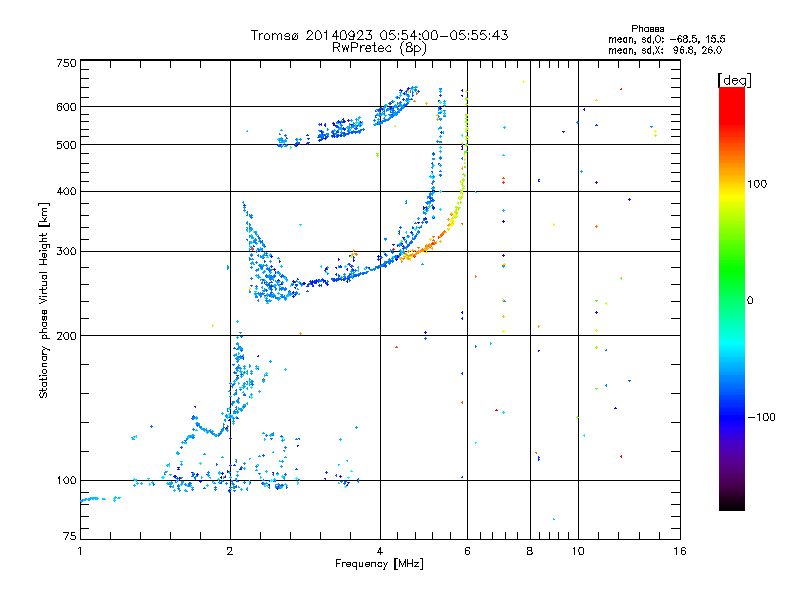Click the plot title 'Tromsø 20140923 05:54:00-05:55:43'

(379, 35)
